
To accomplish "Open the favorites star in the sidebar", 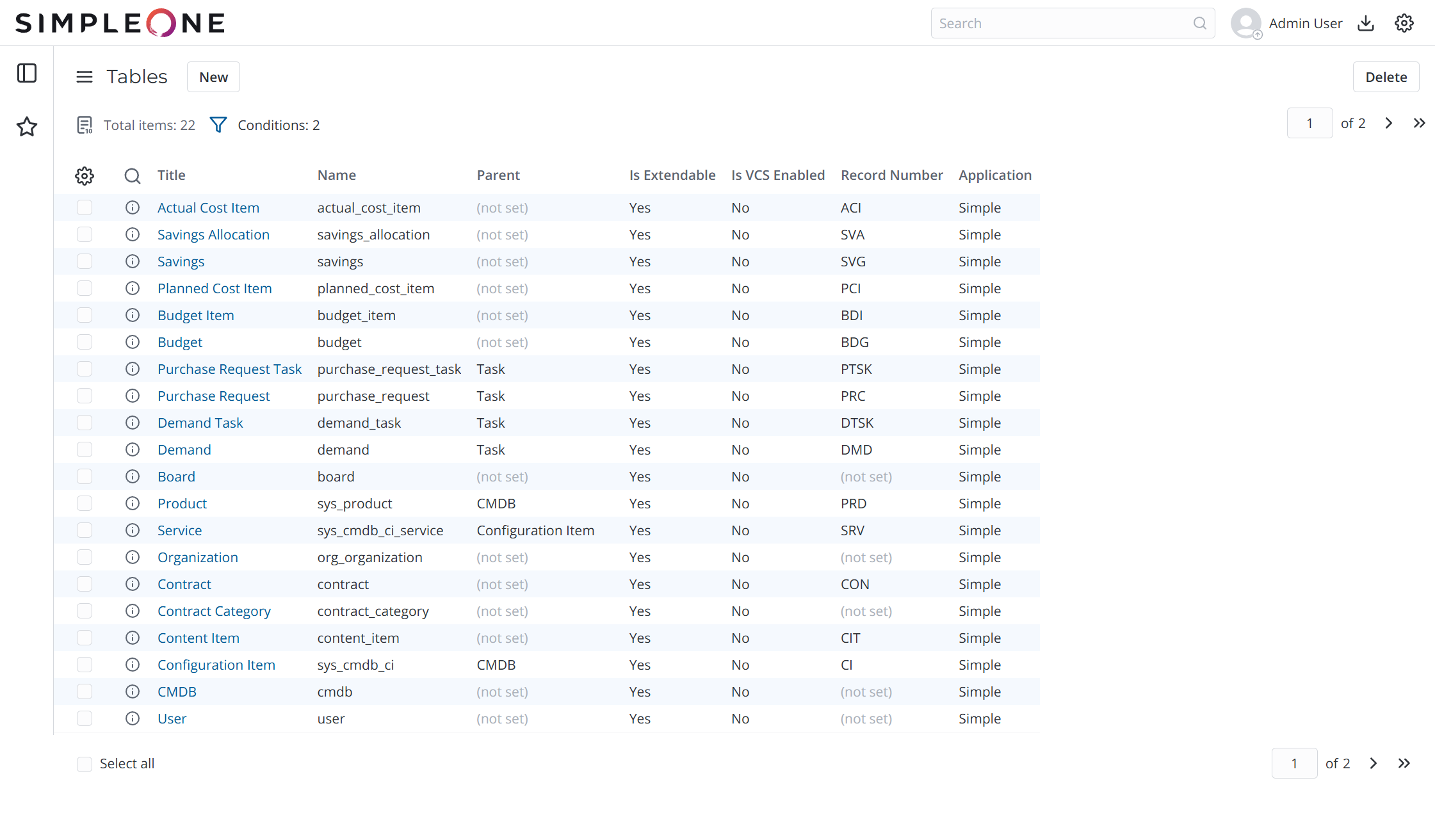I will point(26,127).
